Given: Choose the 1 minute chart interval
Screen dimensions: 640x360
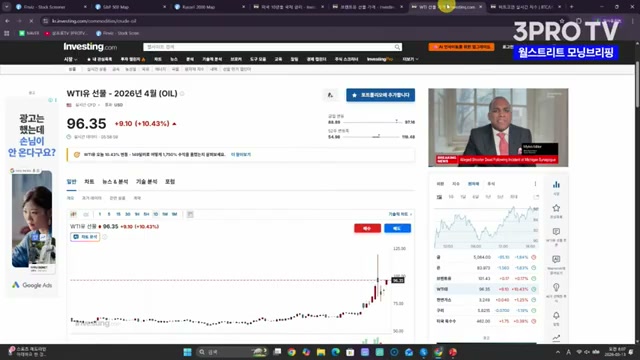Looking at the screenshot, I should (100, 214).
